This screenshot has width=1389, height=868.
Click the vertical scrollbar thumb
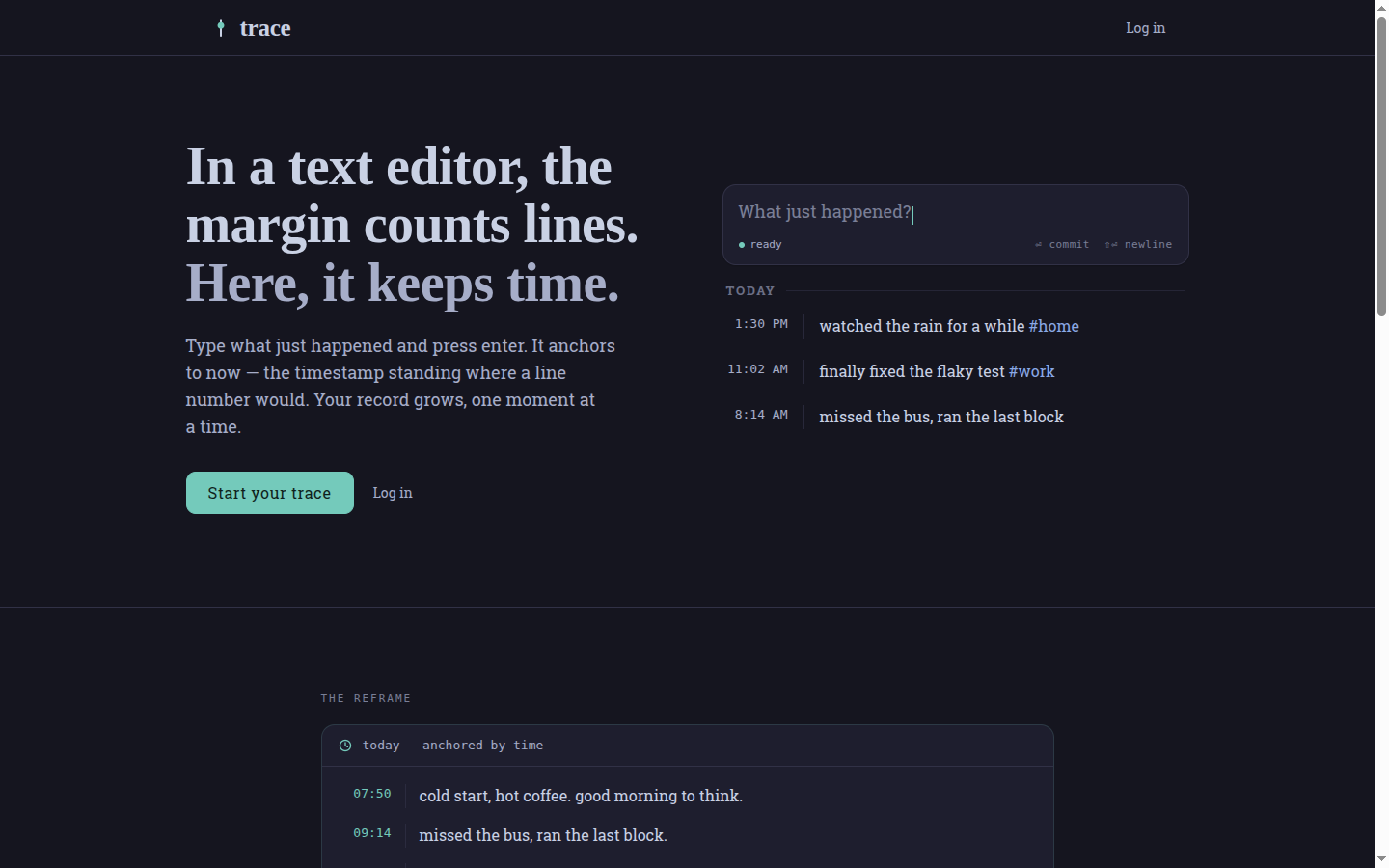tap(1381, 166)
